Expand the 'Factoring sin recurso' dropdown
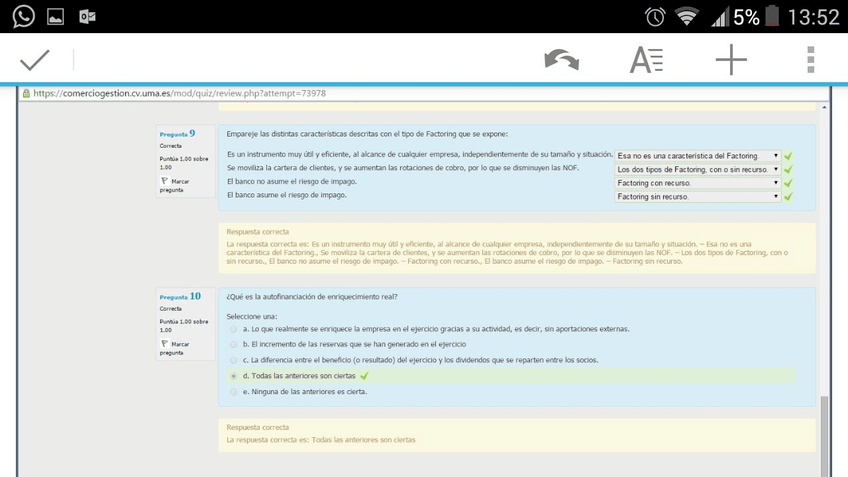Viewport: 848px width, 477px height. 697,197
